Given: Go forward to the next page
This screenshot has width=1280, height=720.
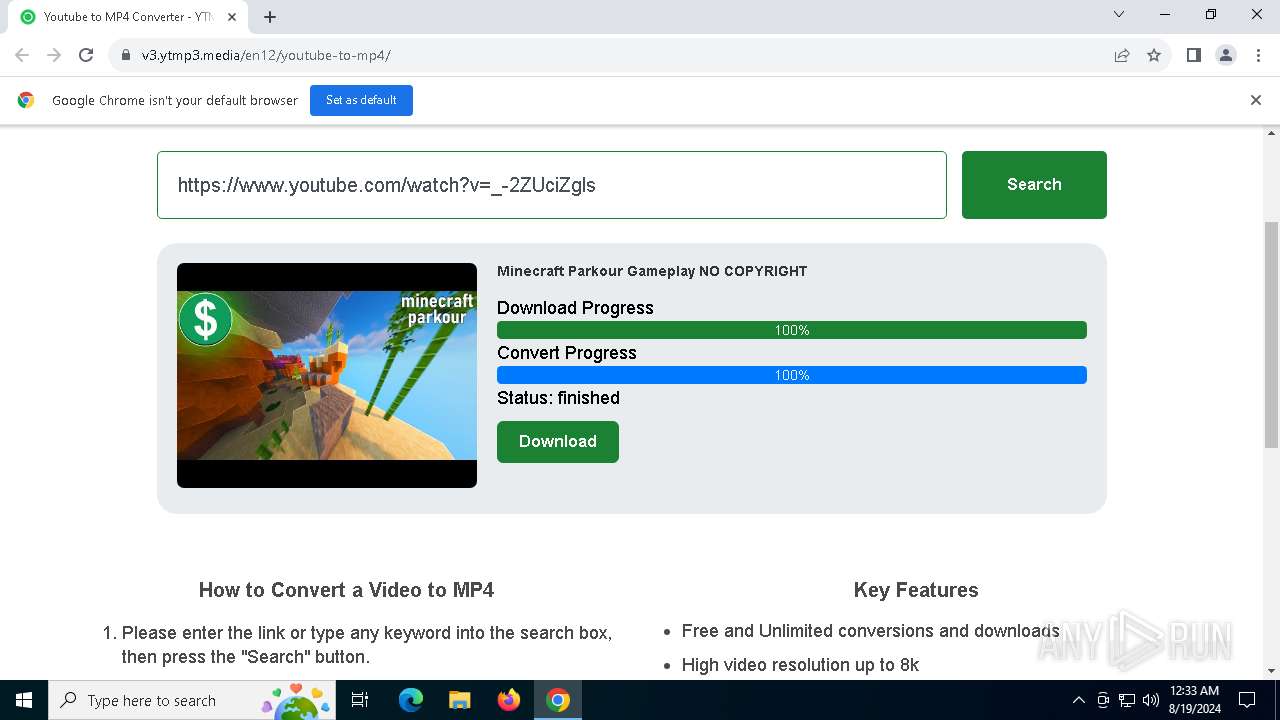Looking at the screenshot, I should [x=54, y=55].
